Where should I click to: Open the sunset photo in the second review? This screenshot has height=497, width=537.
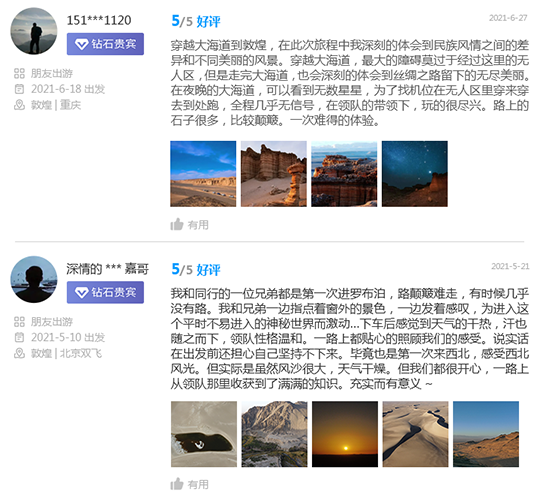(345, 434)
